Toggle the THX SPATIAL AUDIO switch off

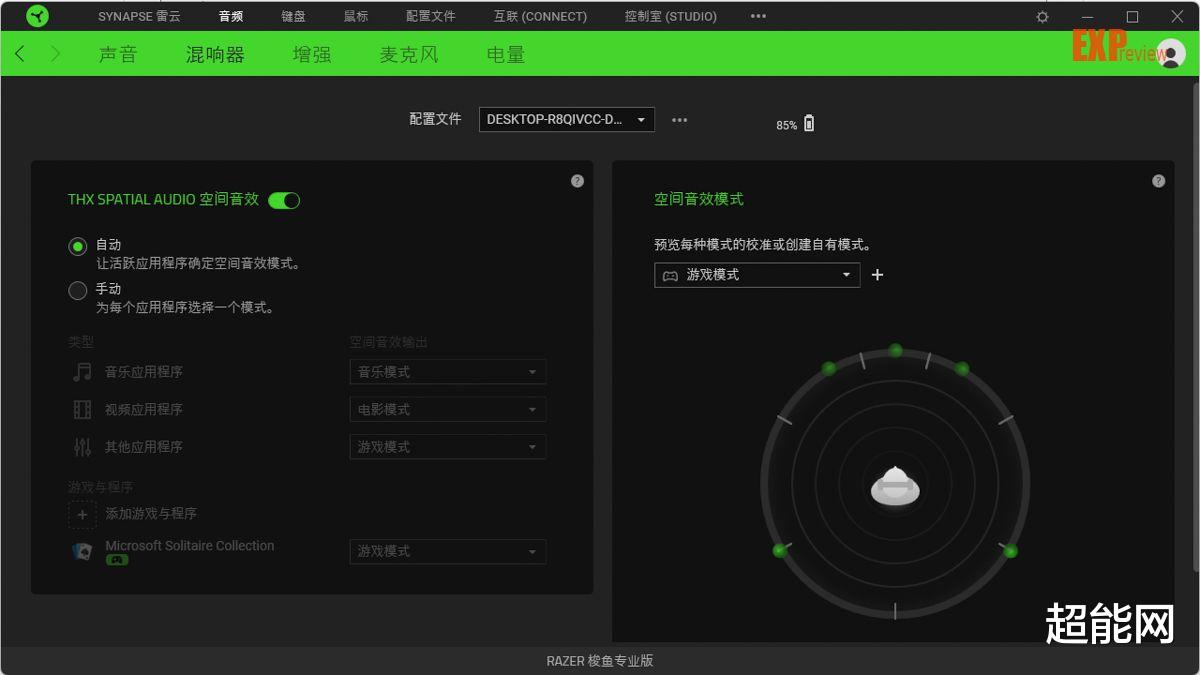coord(284,200)
